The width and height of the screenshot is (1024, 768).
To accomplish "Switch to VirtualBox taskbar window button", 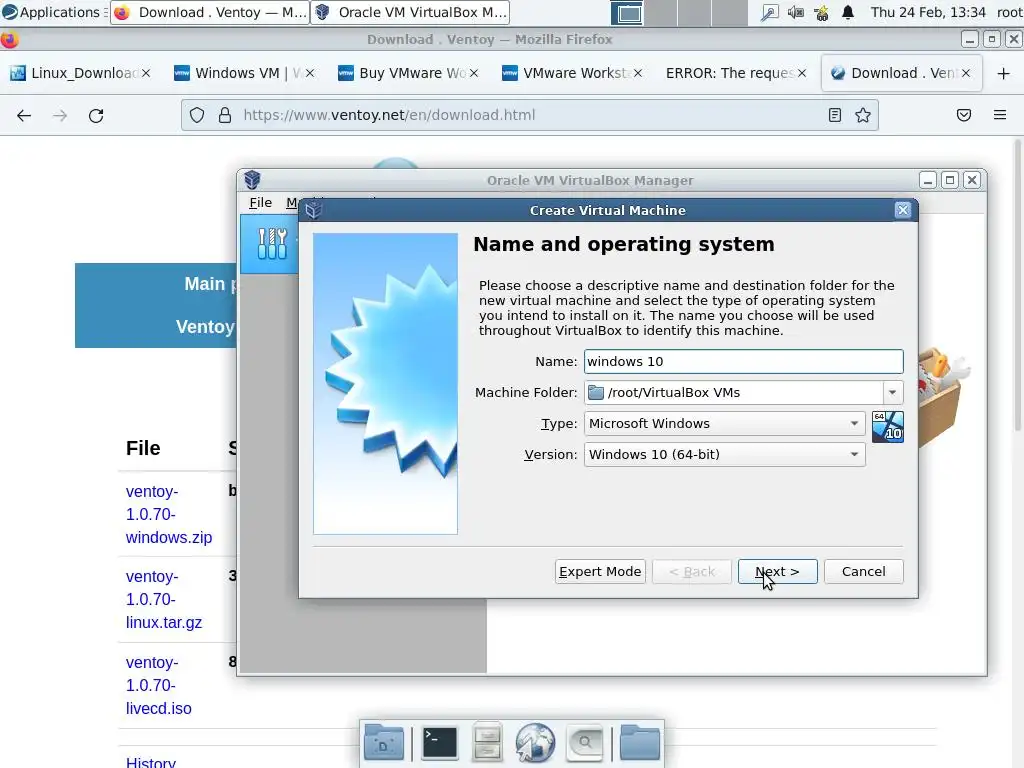I will (409, 12).
